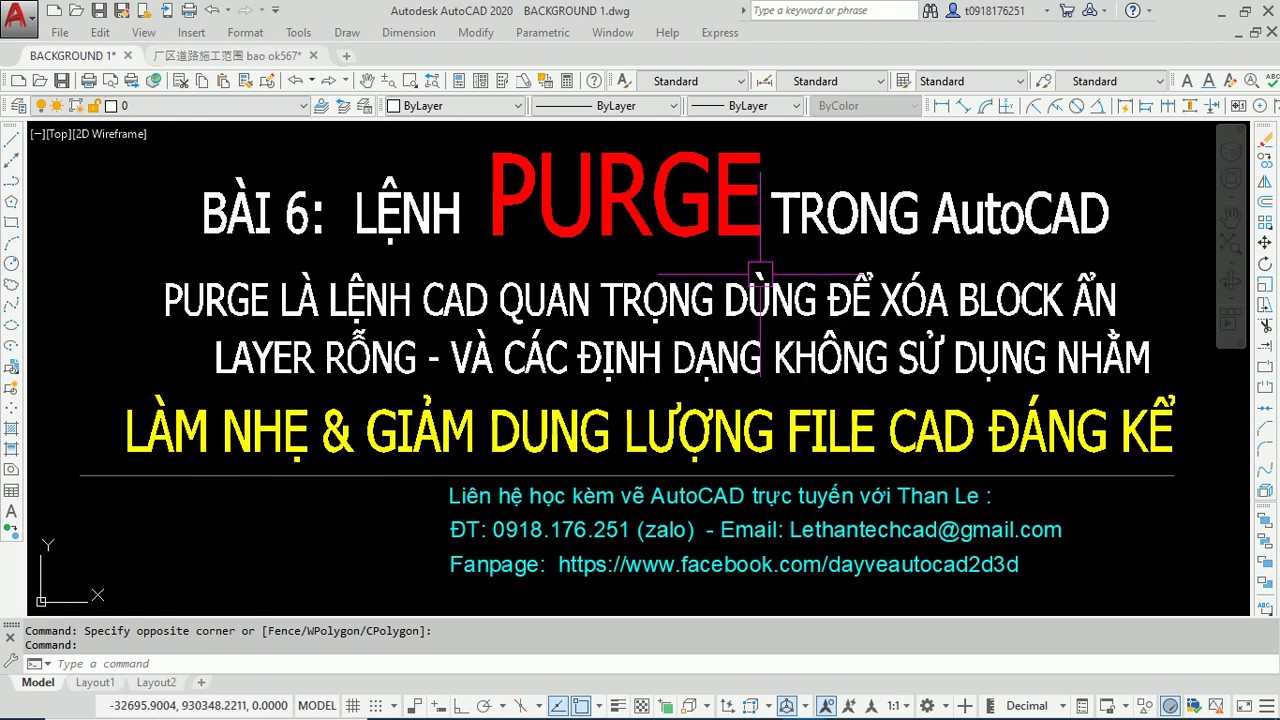
Task: Open the ByLayer color control dropdown
Action: (455, 106)
